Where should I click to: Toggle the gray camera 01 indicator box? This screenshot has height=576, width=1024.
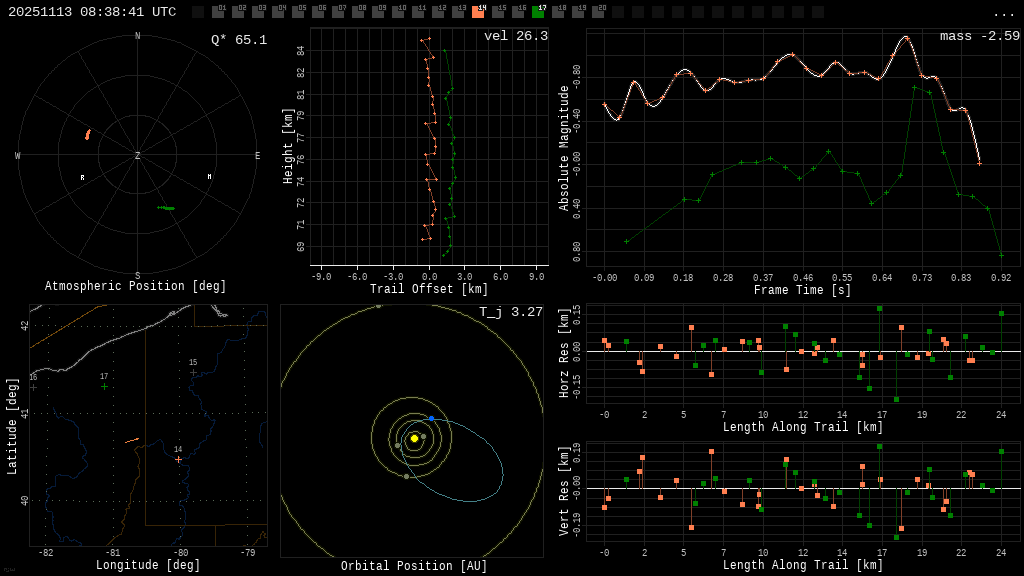[218, 12]
